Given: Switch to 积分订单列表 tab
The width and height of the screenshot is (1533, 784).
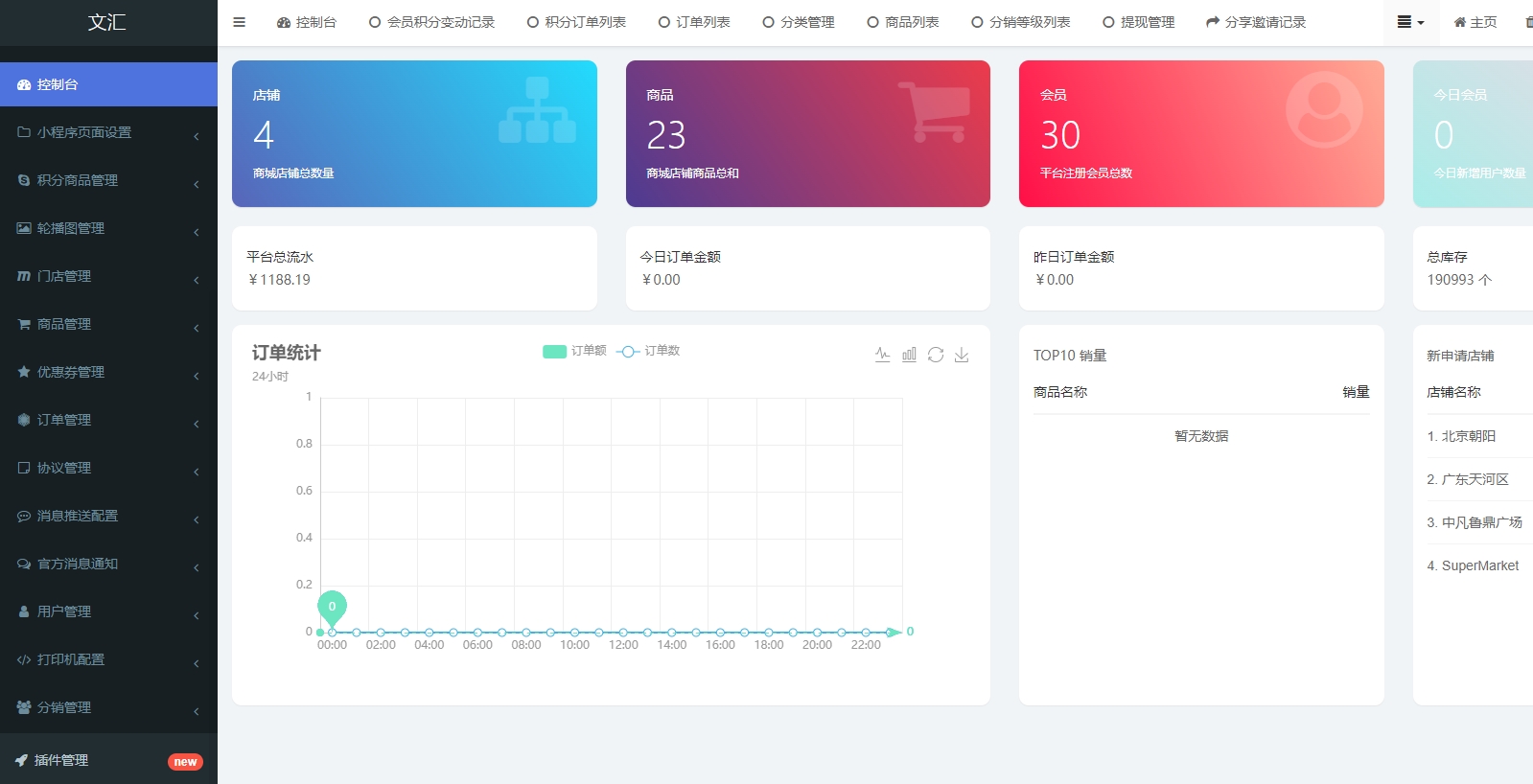Looking at the screenshot, I should click(x=576, y=22).
